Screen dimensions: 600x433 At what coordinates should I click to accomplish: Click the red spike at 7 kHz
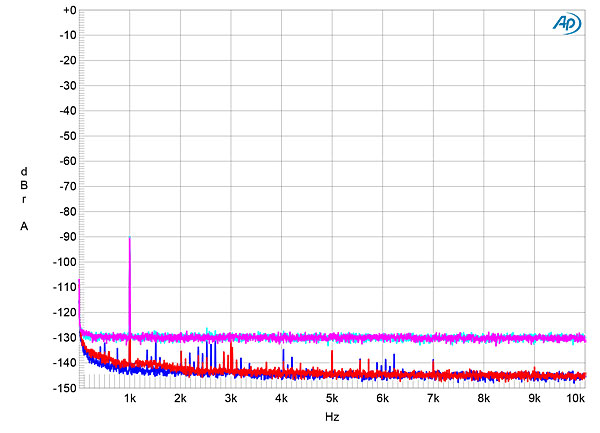(433, 363)
